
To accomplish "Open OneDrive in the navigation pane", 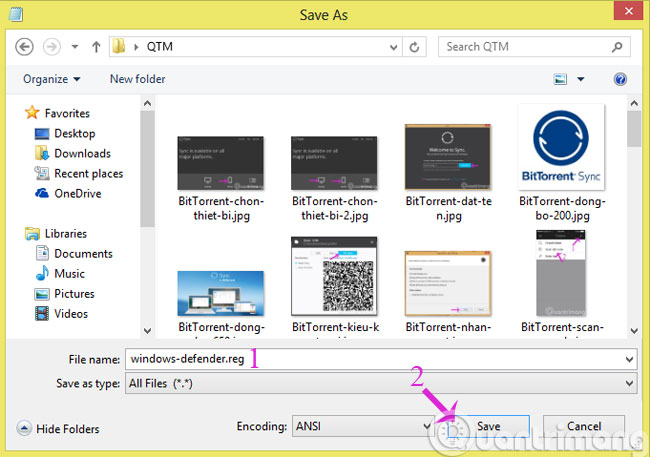I will tap(78, 193).
